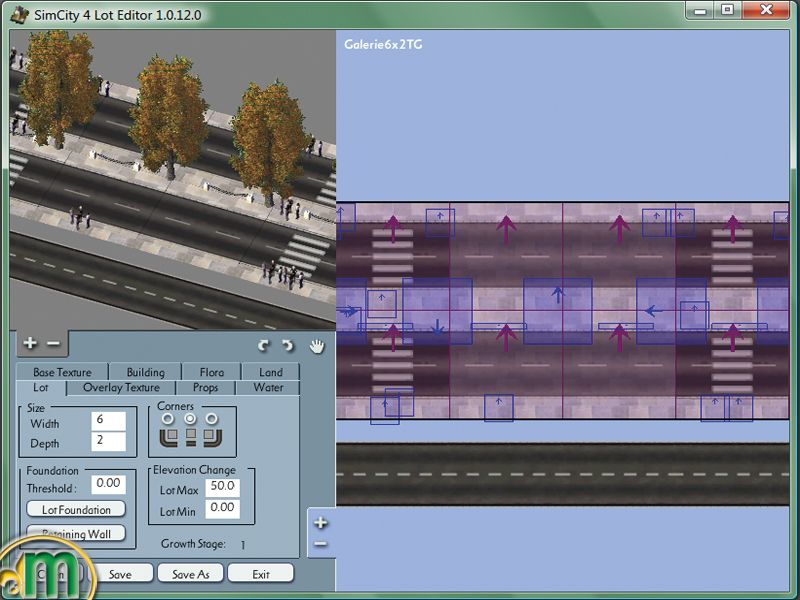800x600 pixels.
Task: Close the Lot Editor window
Action: pos(766,10)
